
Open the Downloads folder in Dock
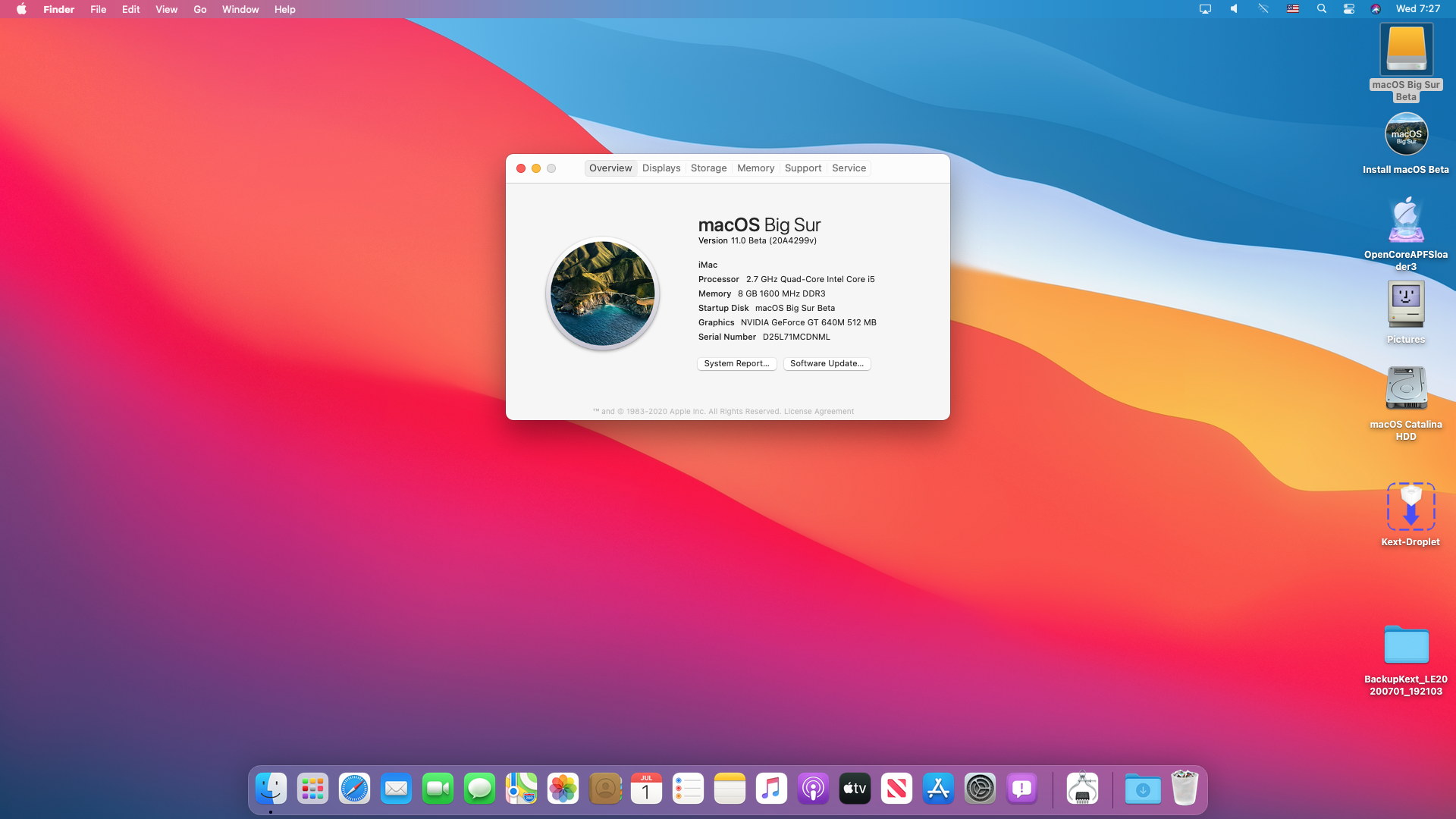[x=1143, y=789]
